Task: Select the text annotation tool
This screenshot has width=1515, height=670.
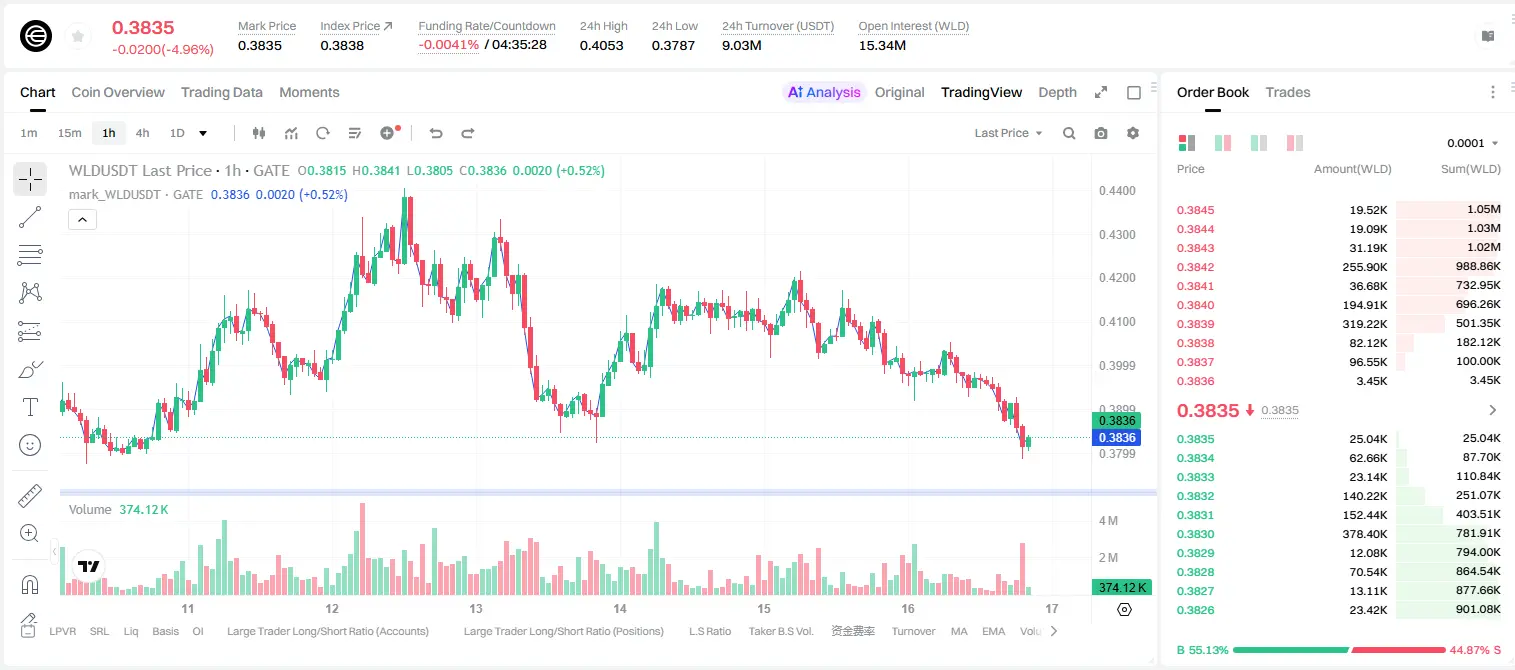Action: 30,407
